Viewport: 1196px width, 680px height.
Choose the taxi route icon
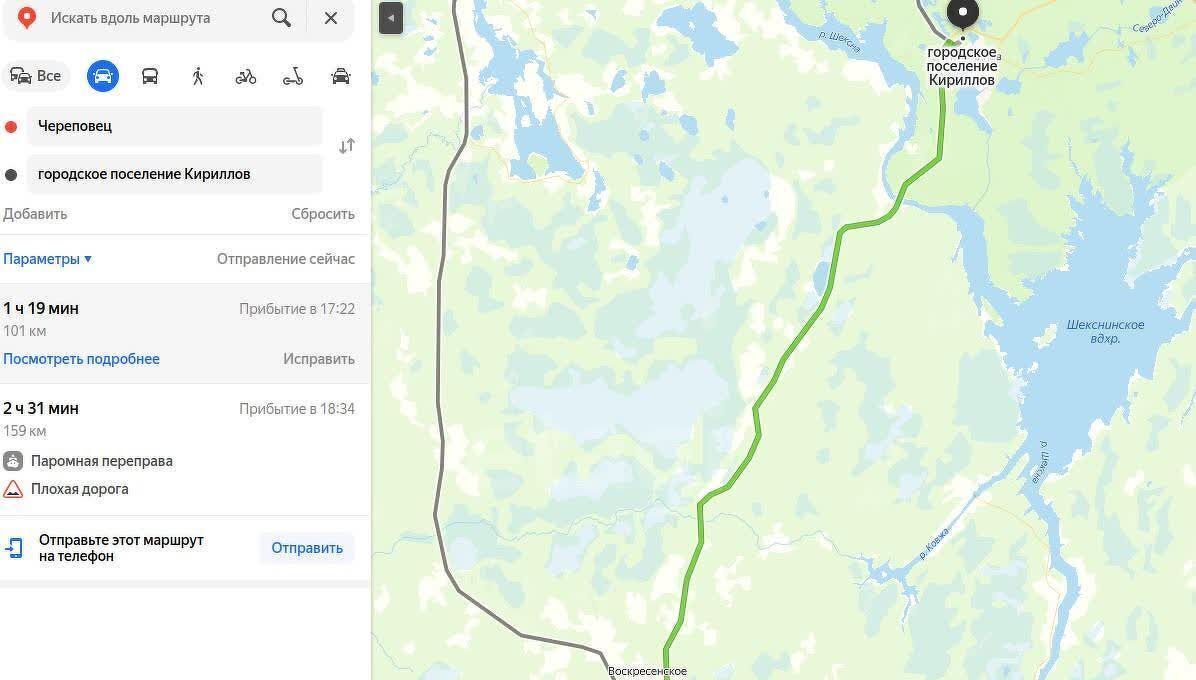[x=341, y=76]
